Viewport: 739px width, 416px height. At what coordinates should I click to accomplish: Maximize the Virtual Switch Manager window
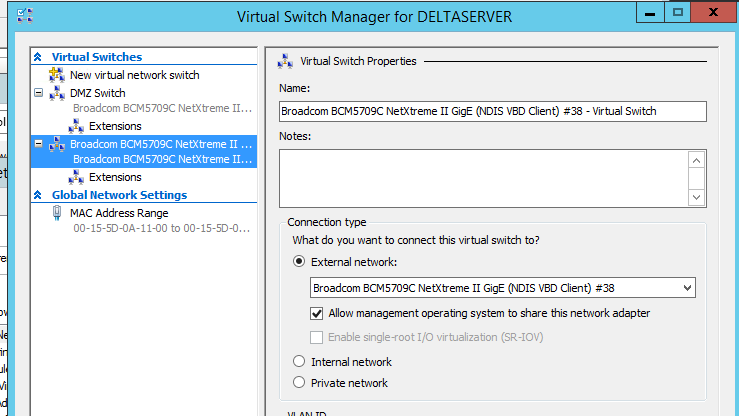(x=678, y=13)
